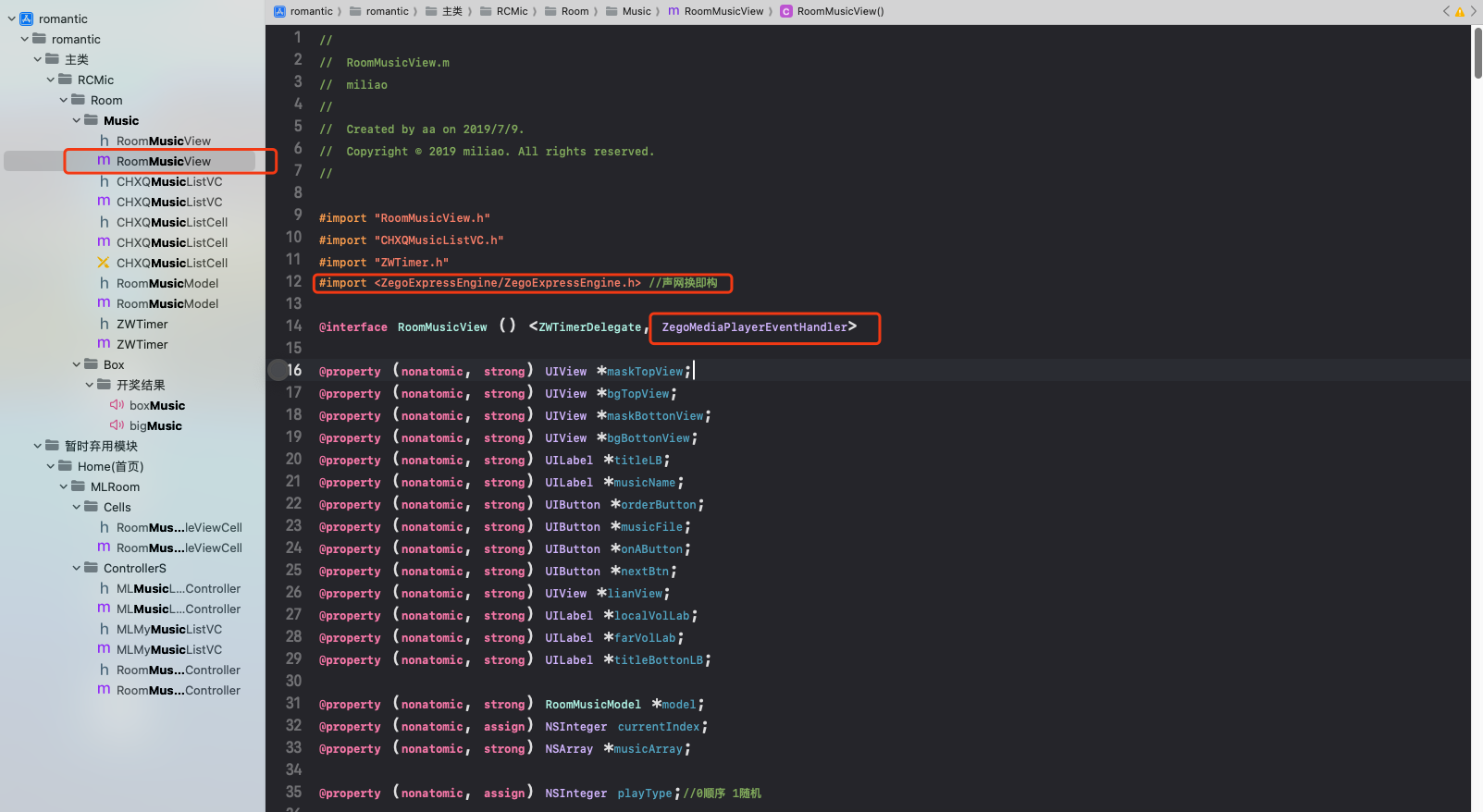Collapse the ControllerS folder
Image resolution: width=1483 pixels, height=812 pixels.
coord(77,568)
